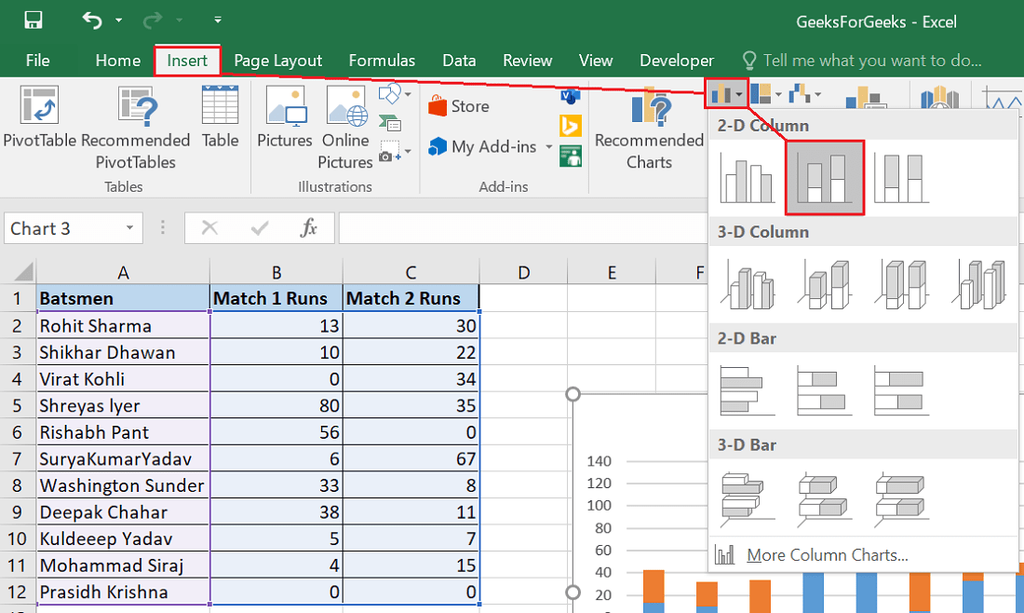Click the PivotChart icon
The image size is (1024, 613).
[x=865, y=97]
